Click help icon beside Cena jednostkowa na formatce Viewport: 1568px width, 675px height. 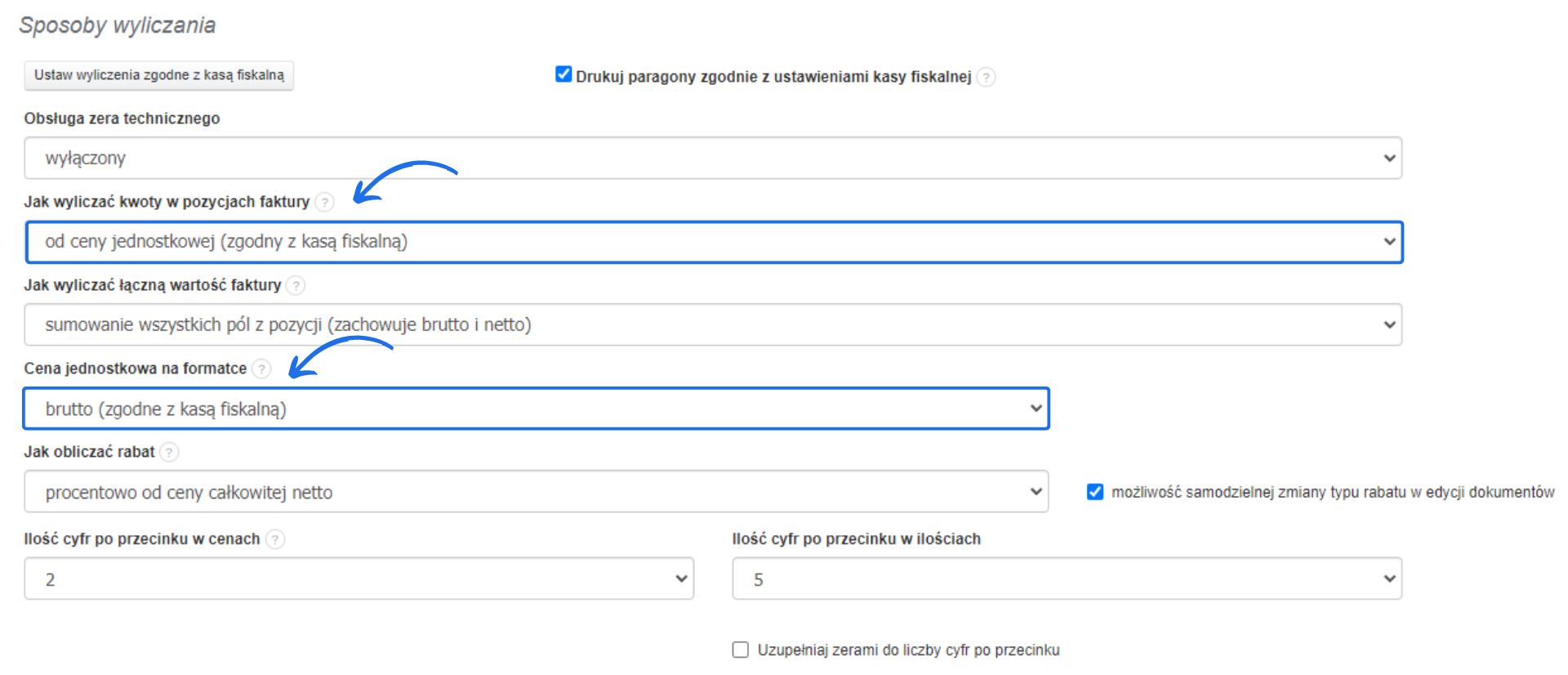point(261,369)
